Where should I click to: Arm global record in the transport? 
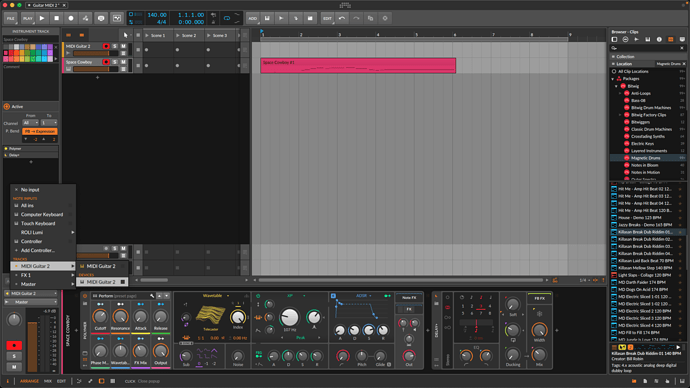[71, 18]
